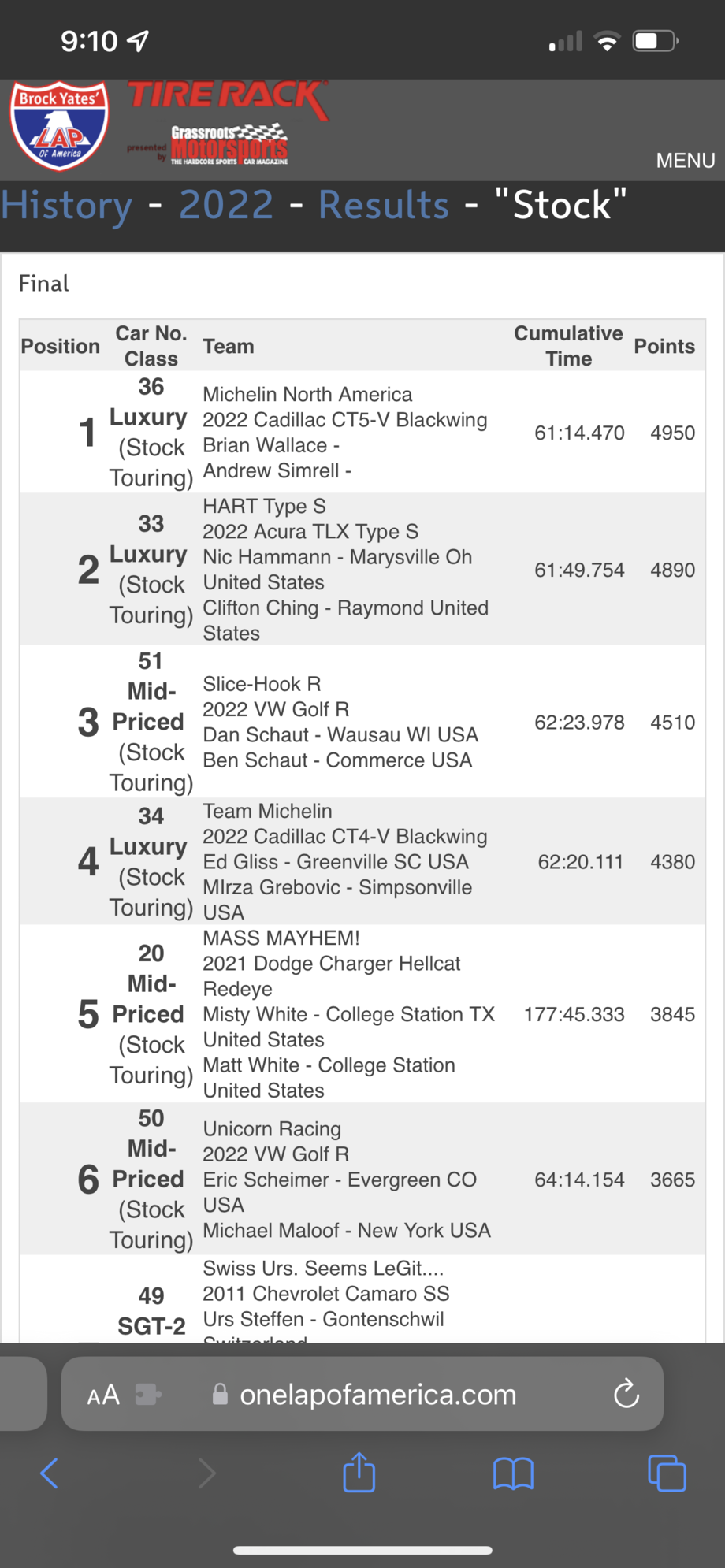725x1568 pixels.
Task: Tap the Safari back arrow
Action: click(x=49, y=1473)
